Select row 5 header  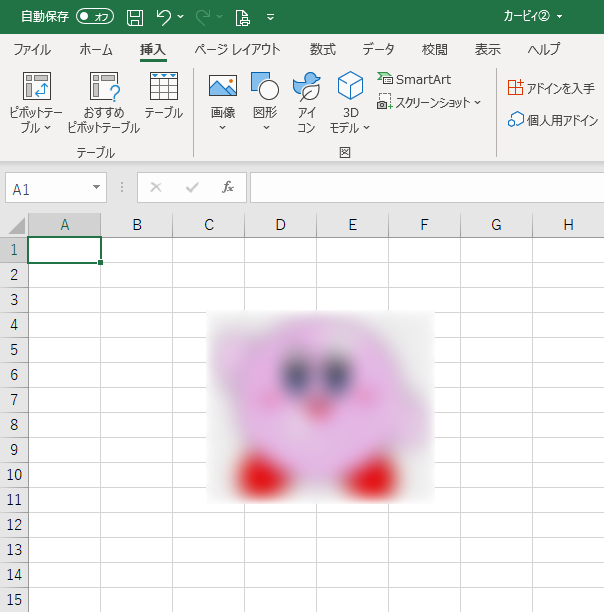[14, 350]
